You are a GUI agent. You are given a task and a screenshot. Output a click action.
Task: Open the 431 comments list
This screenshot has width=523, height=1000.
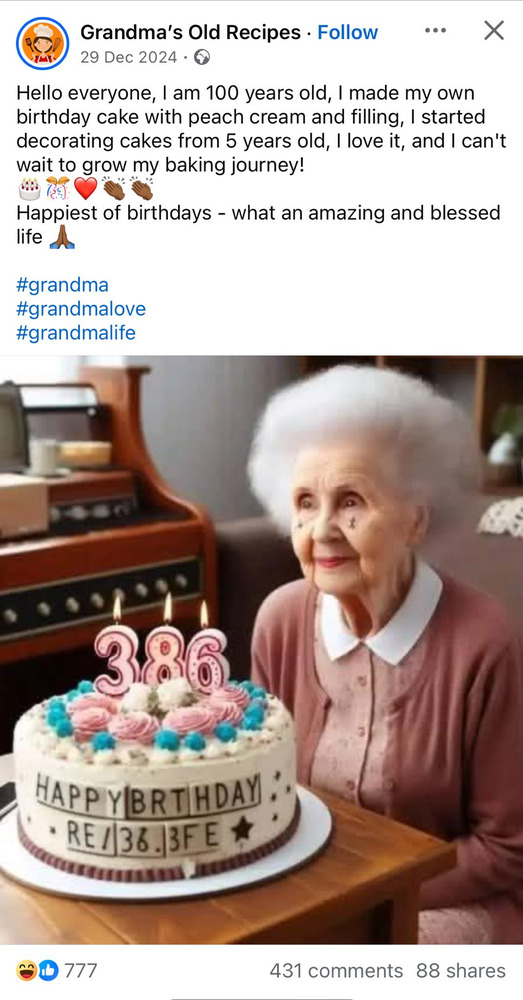point(336,971)
